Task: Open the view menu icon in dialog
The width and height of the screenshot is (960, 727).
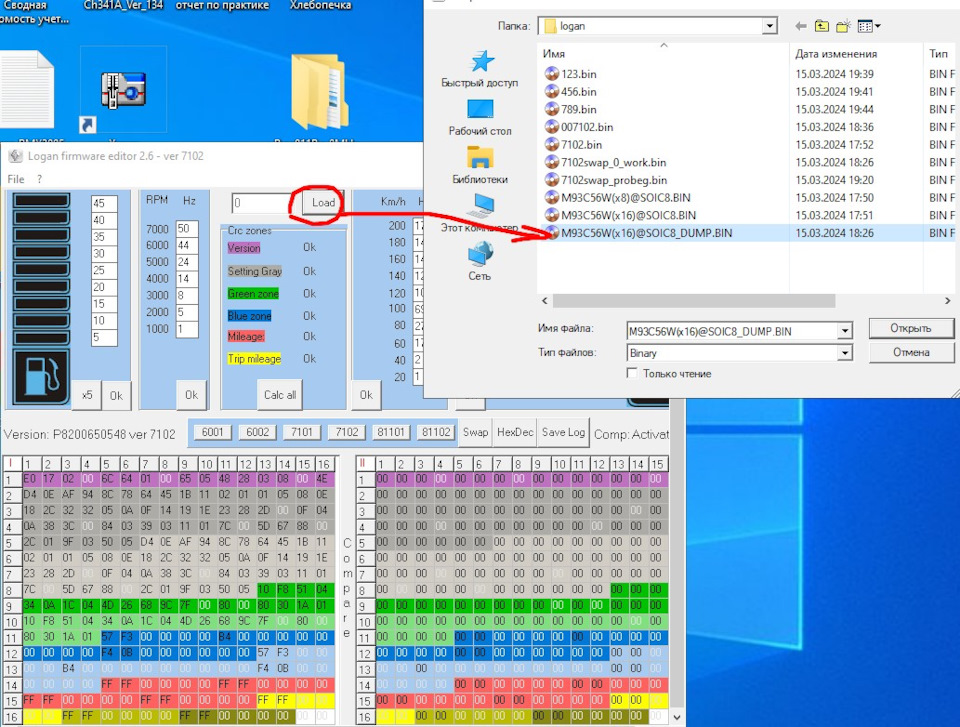Action: 869,26
